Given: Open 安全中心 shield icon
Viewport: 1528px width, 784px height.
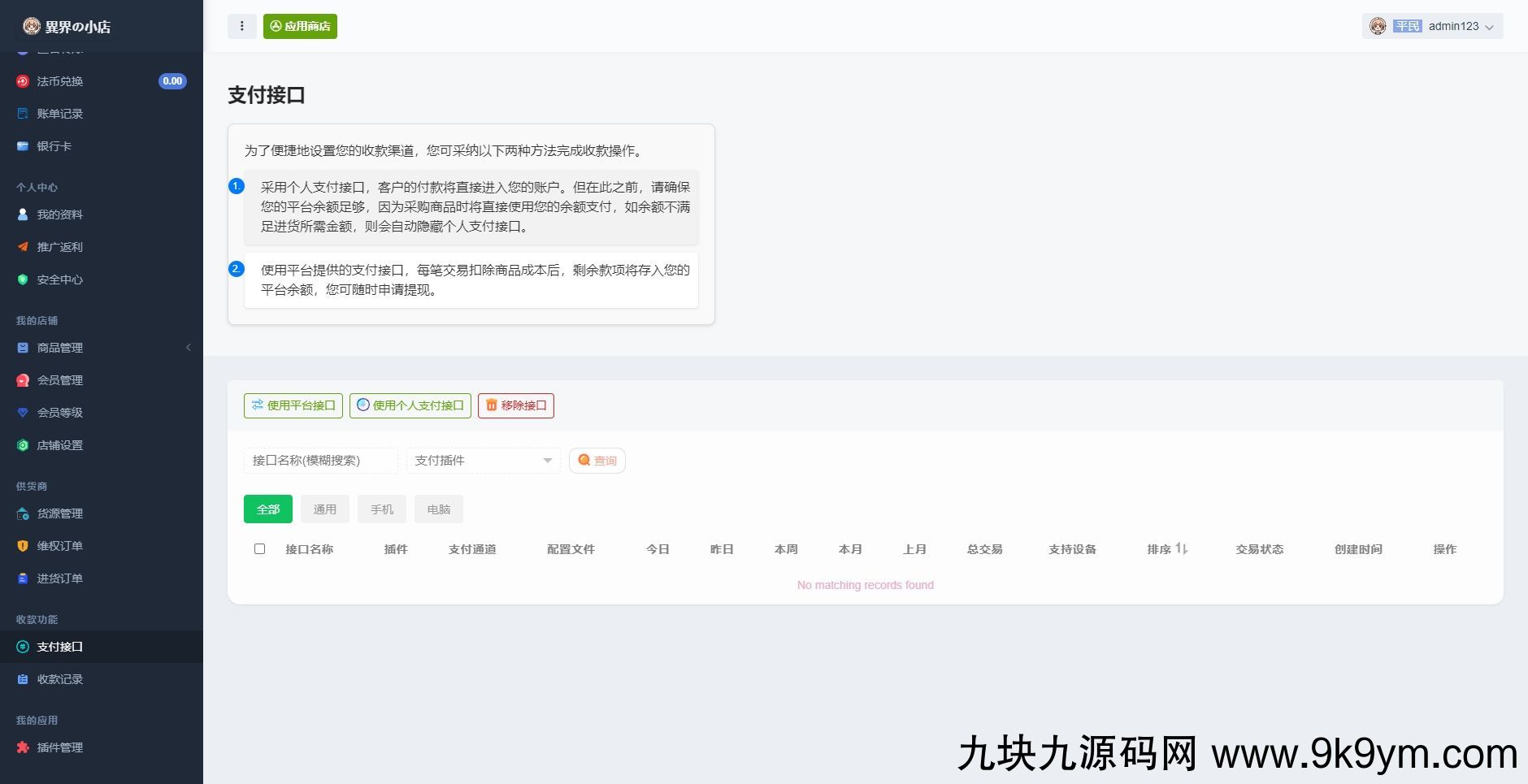Looking at the screenshot, I should 23,279.
